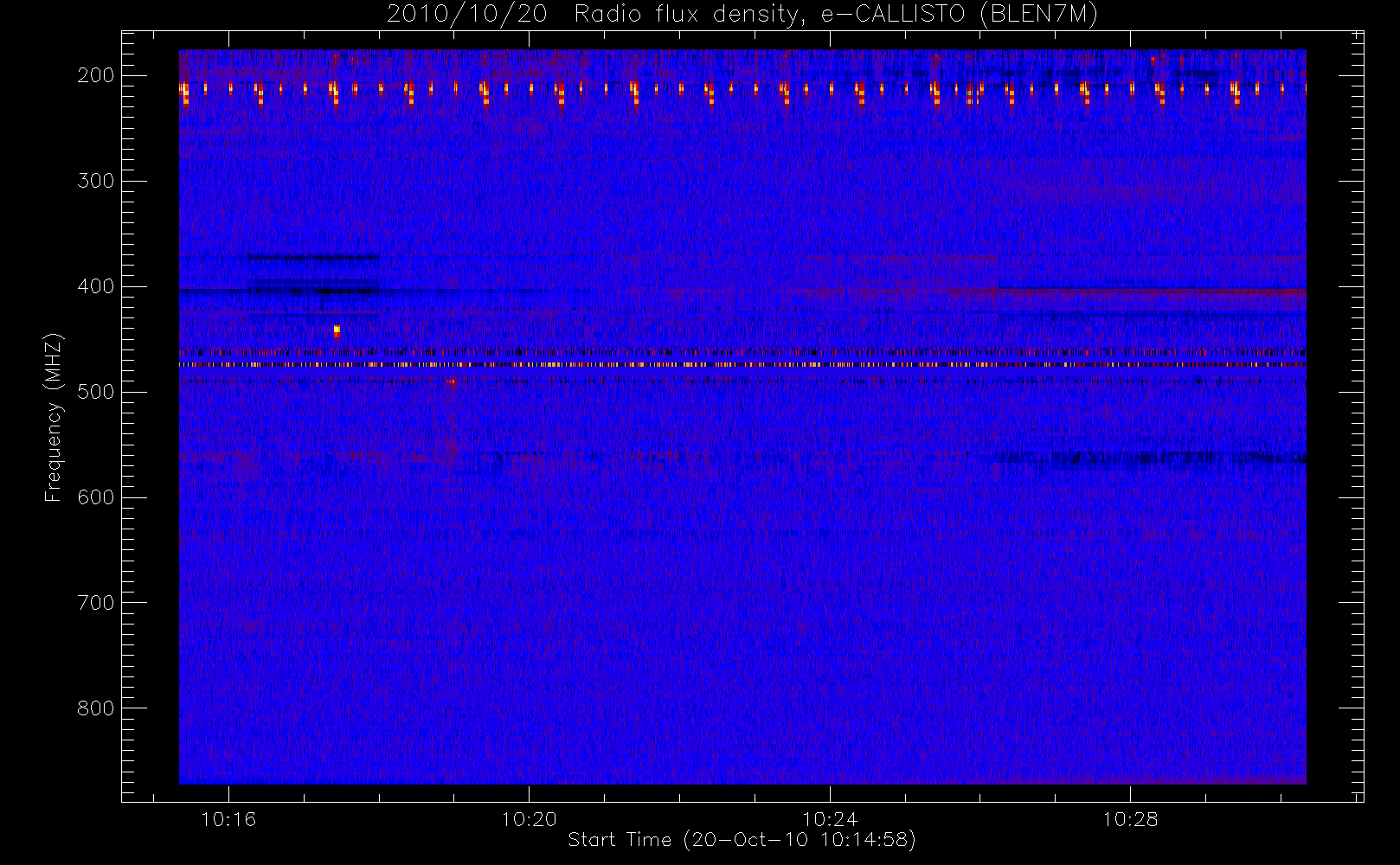This screenshot has width=1400, height=865.
Task: Click the 300 frequency tick label
Action: point(96,181)
